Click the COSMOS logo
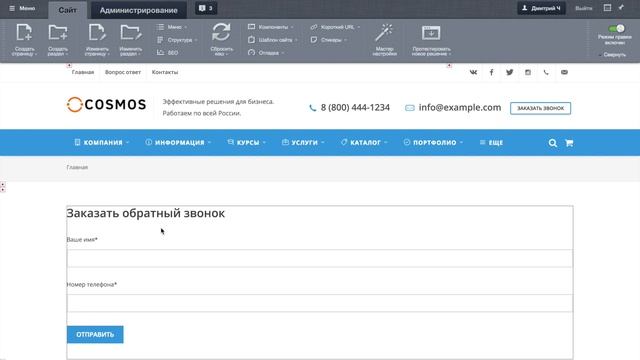Viewport: 640px width, 360px height. (106, 104)
